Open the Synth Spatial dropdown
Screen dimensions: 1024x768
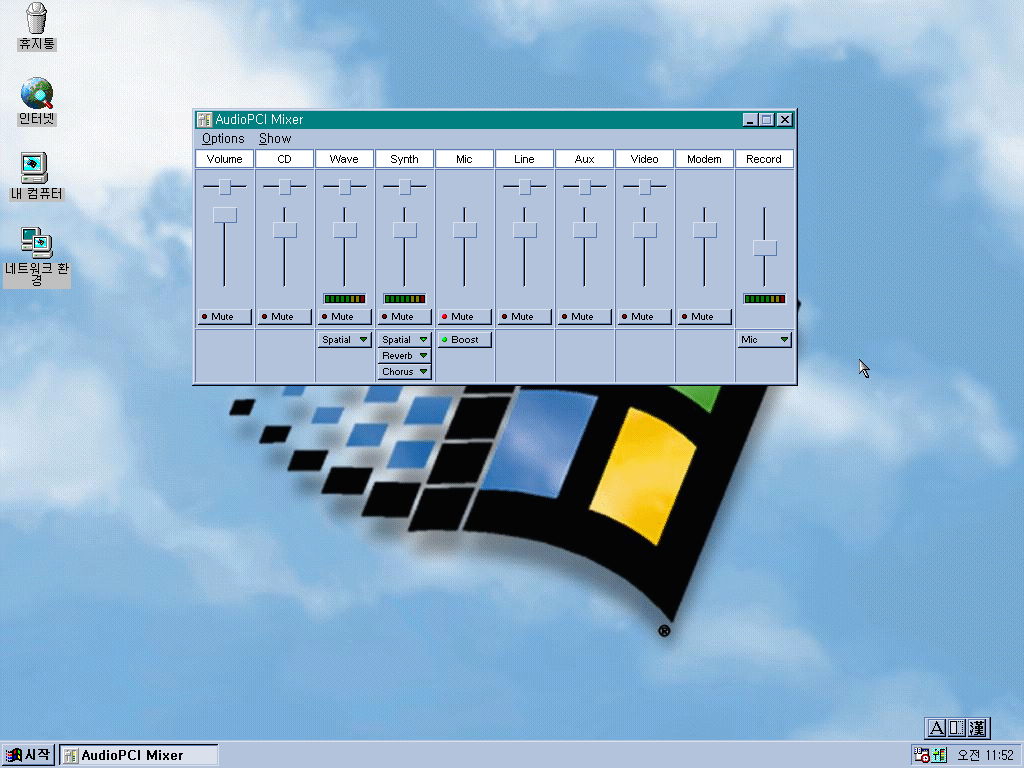pos(405,340)
